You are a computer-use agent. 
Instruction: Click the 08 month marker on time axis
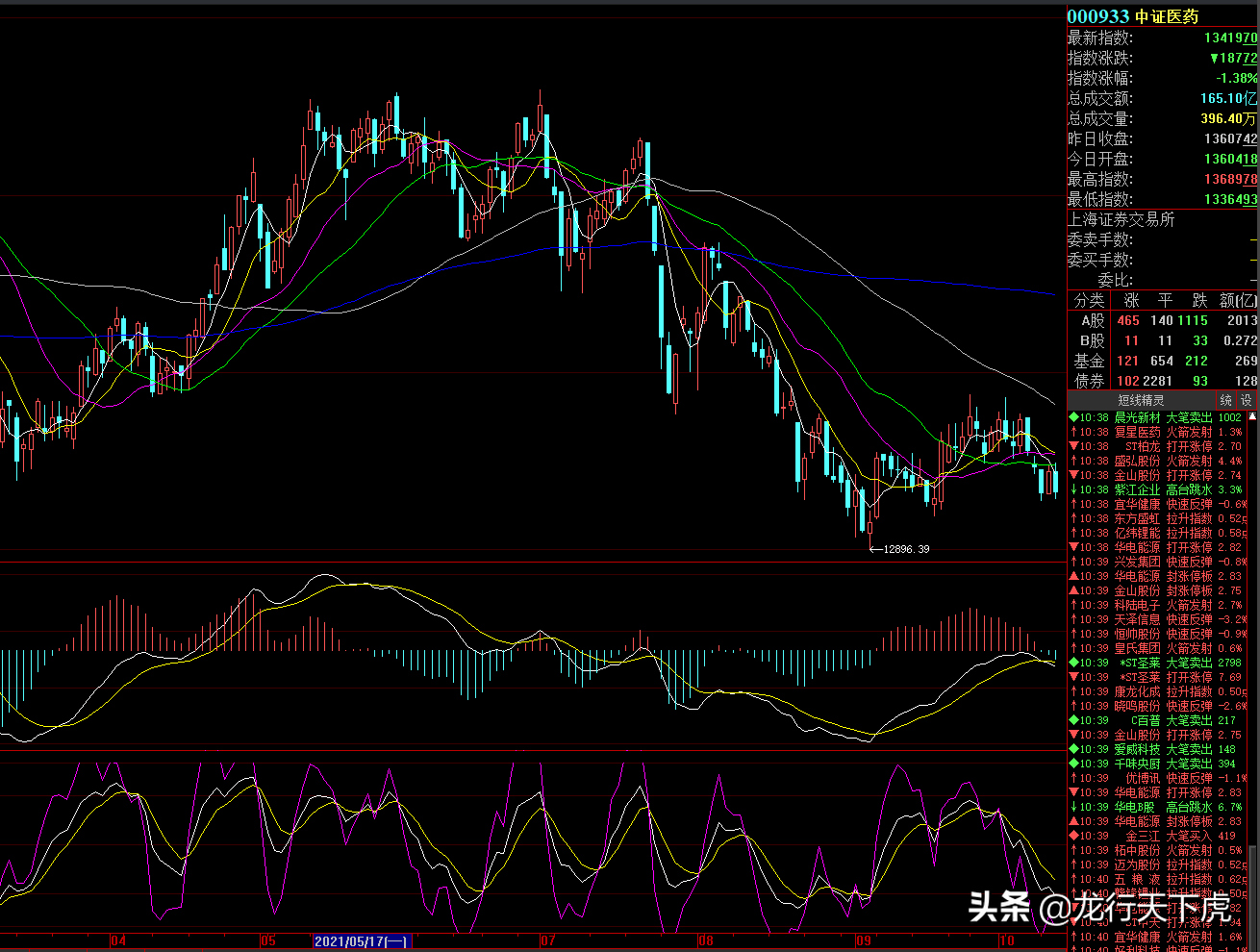(706, 940)
